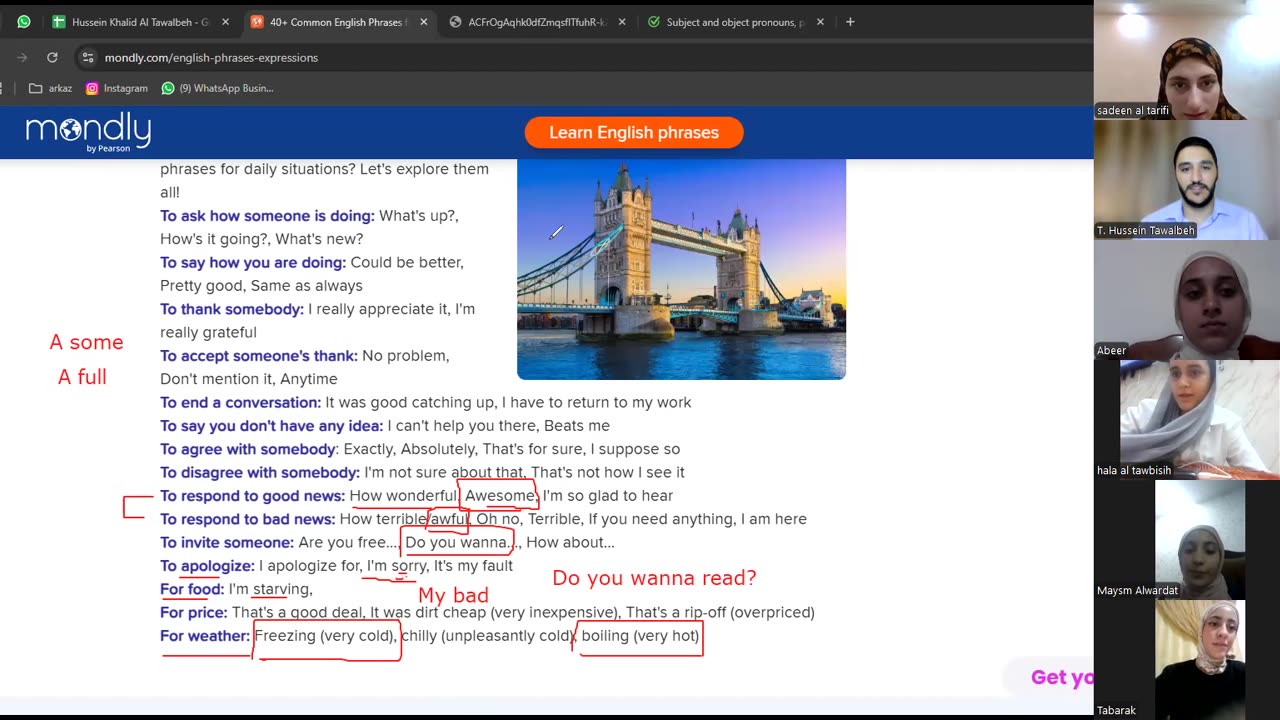Select Maysm Alwardat's video tile
The height and width of the screenshot is (720, 1280).
1187,540
